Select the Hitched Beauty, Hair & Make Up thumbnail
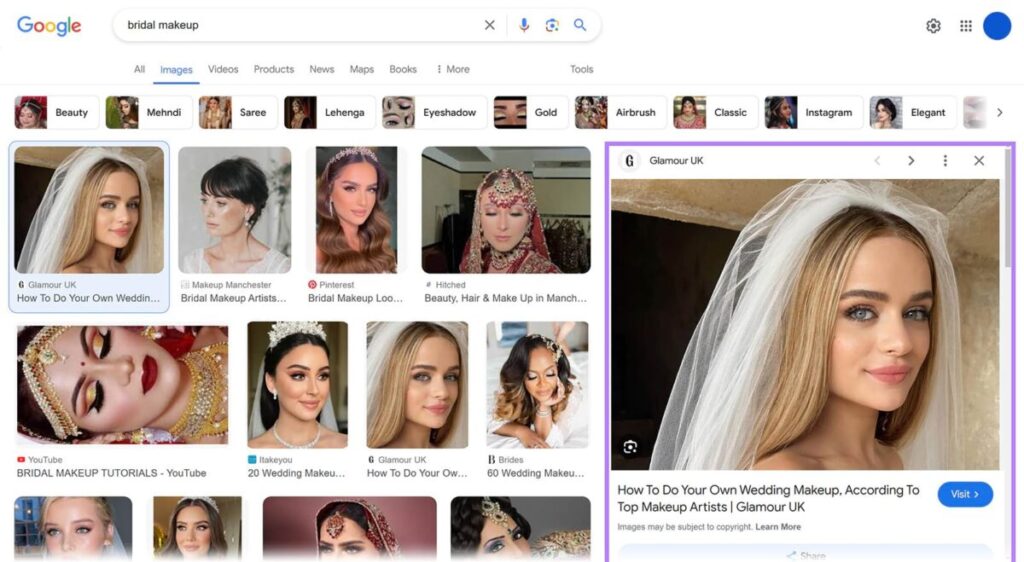This screenshot has height=562, width=1024. click(x=506, y=210)
